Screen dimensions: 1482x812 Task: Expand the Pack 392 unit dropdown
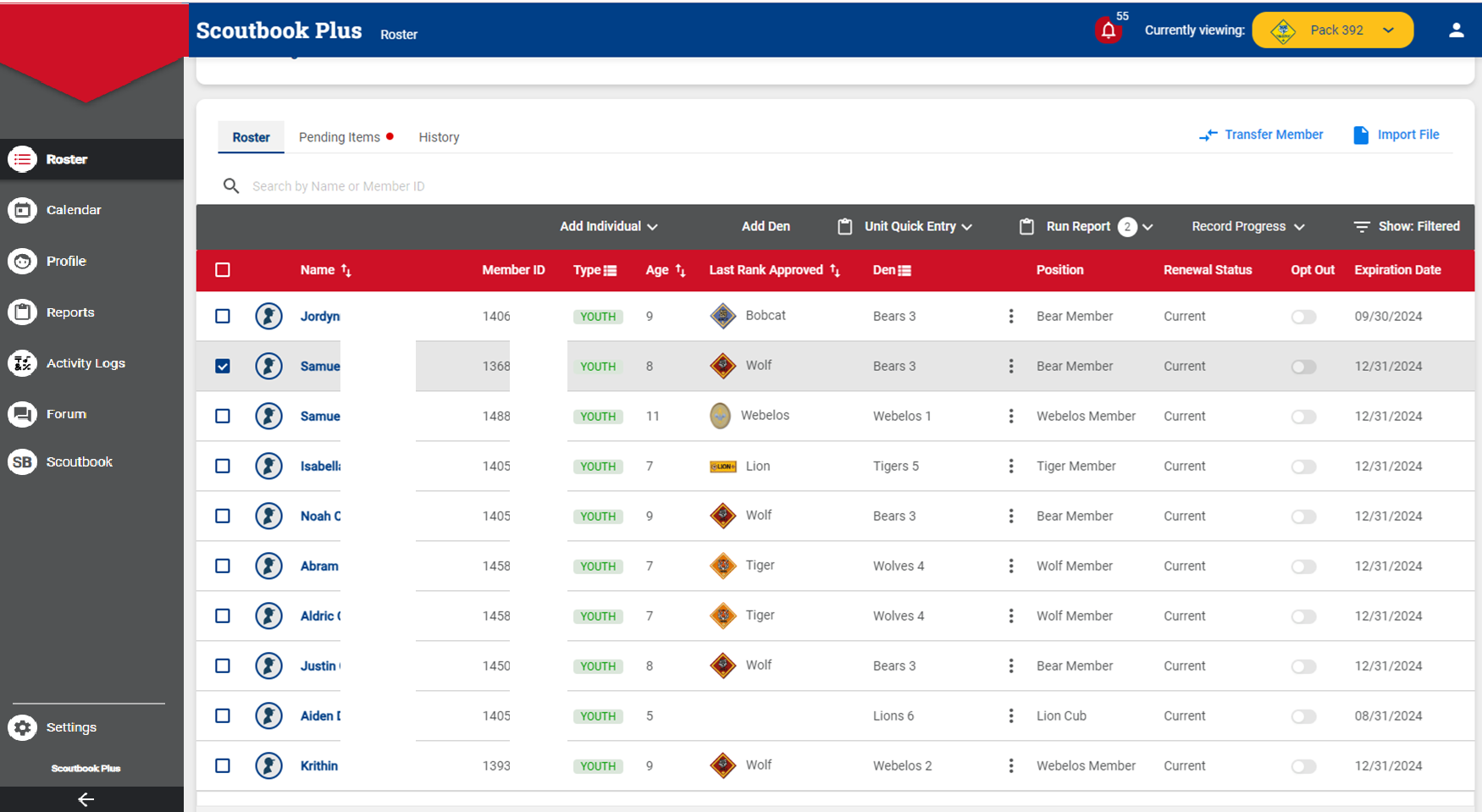click(1332, 30)
